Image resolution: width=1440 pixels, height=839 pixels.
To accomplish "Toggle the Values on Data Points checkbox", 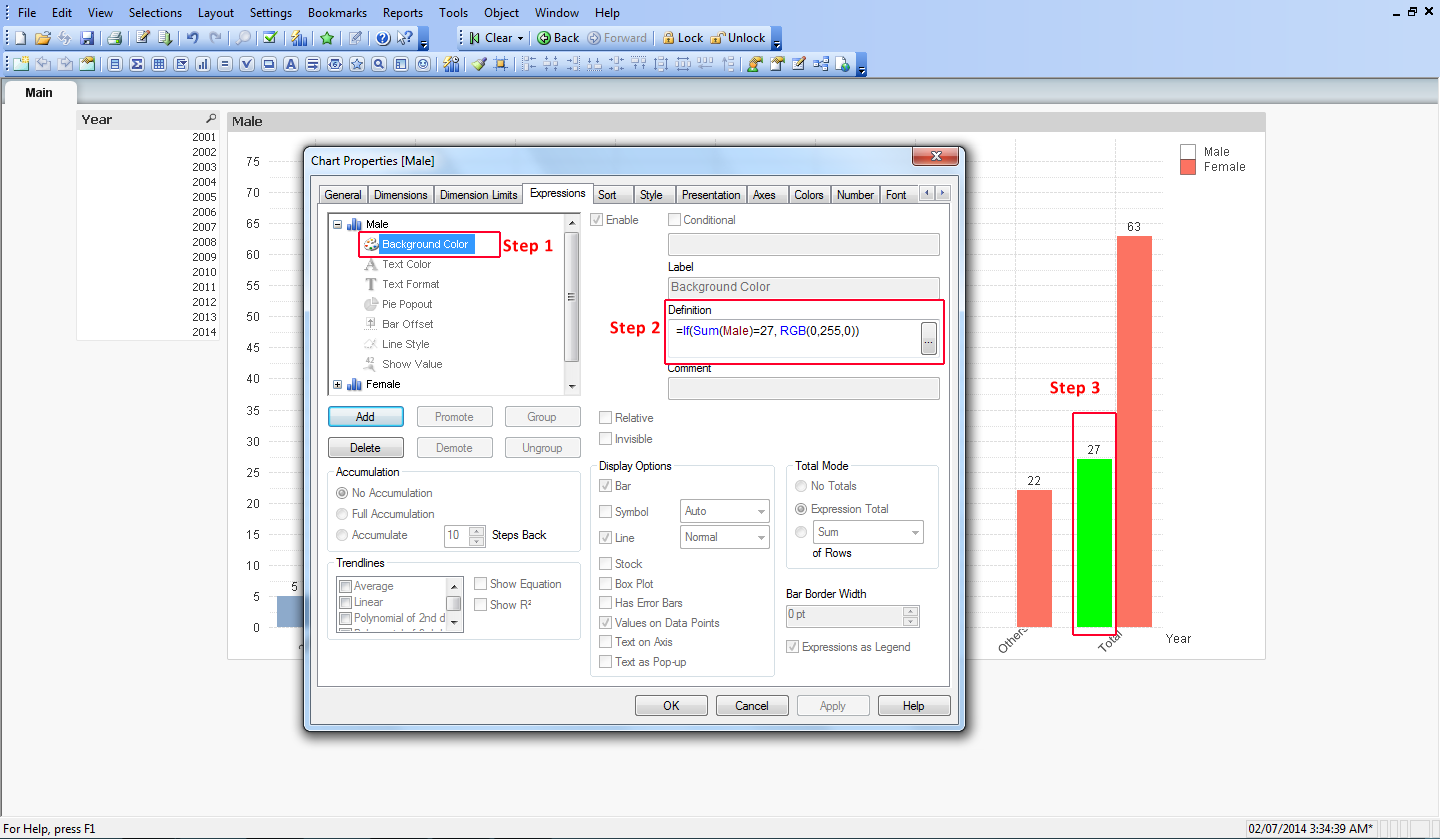I will (x=606, y=623).
